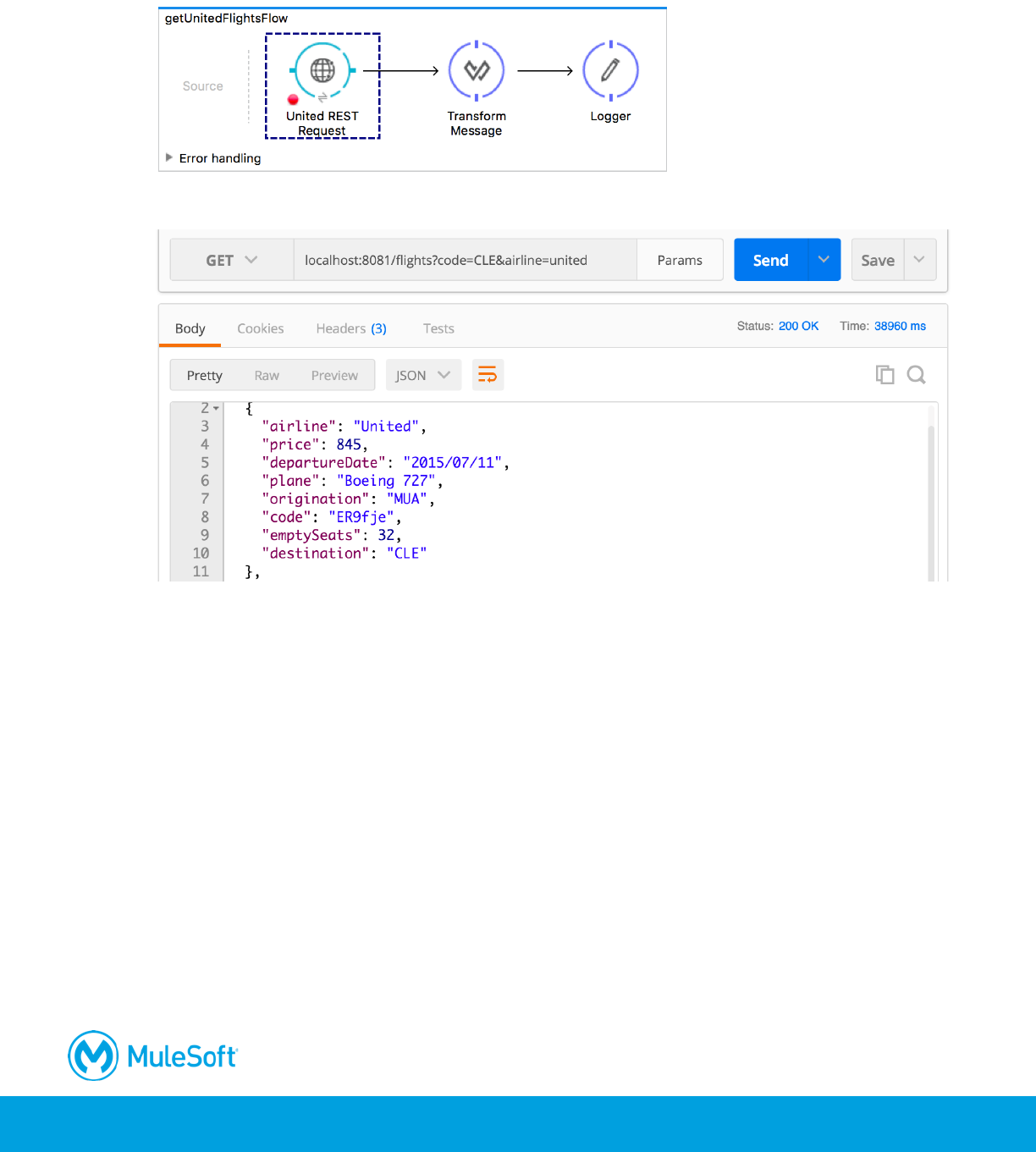Screen dimensions: 1036x1152
Task: Open the Send button dropdown arrow
Action: (824, 260)
